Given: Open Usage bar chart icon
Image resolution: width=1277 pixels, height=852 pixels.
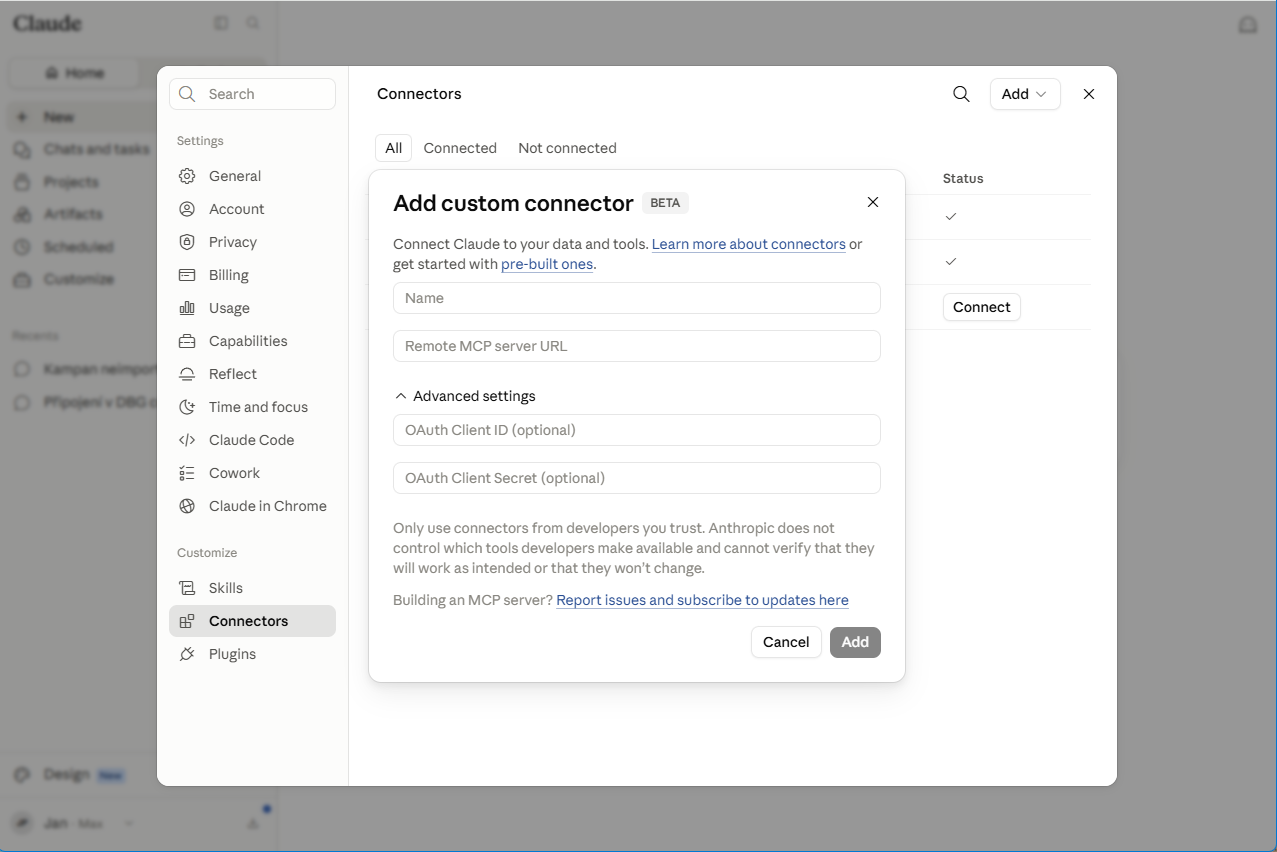Looking at the screenshot, I should tap(187, 308).
